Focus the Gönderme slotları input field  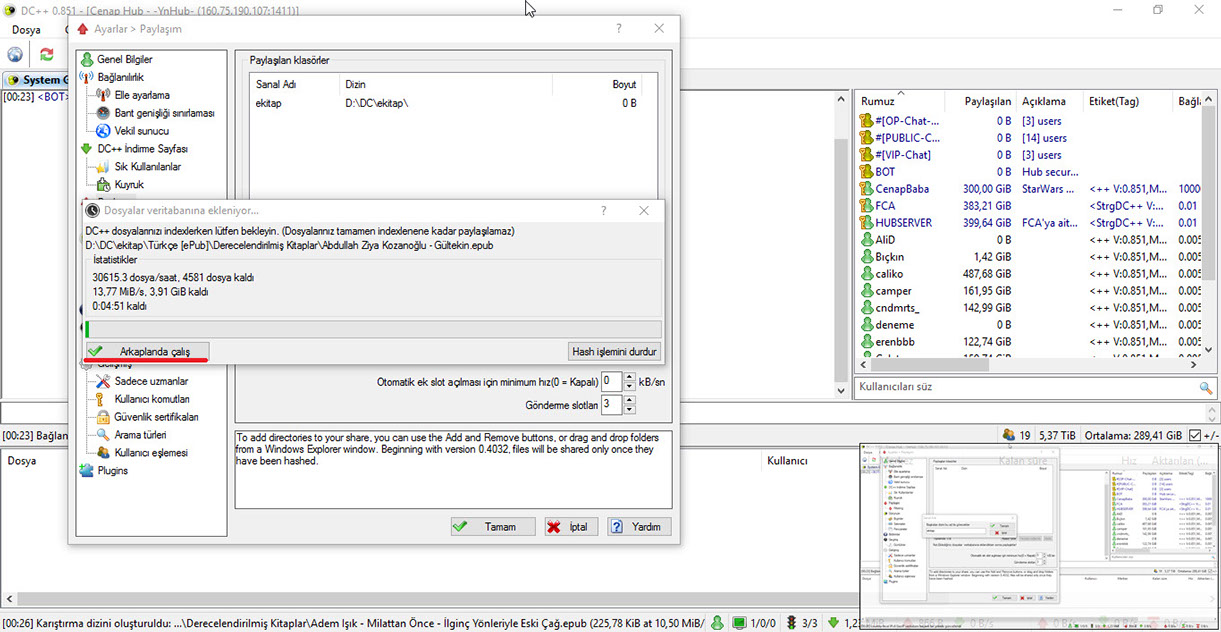[x=613, y=405]
